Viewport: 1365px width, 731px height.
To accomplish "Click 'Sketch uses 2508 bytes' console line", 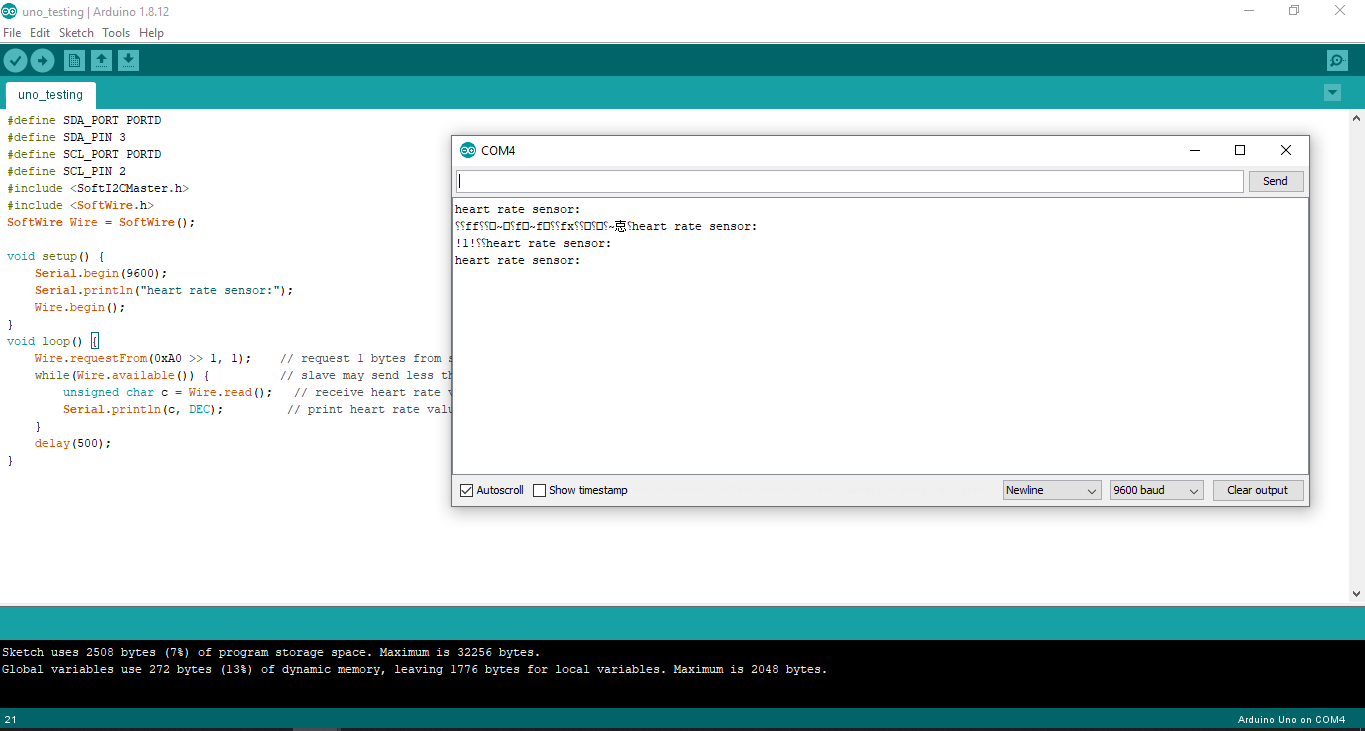I will coord(271,652).
